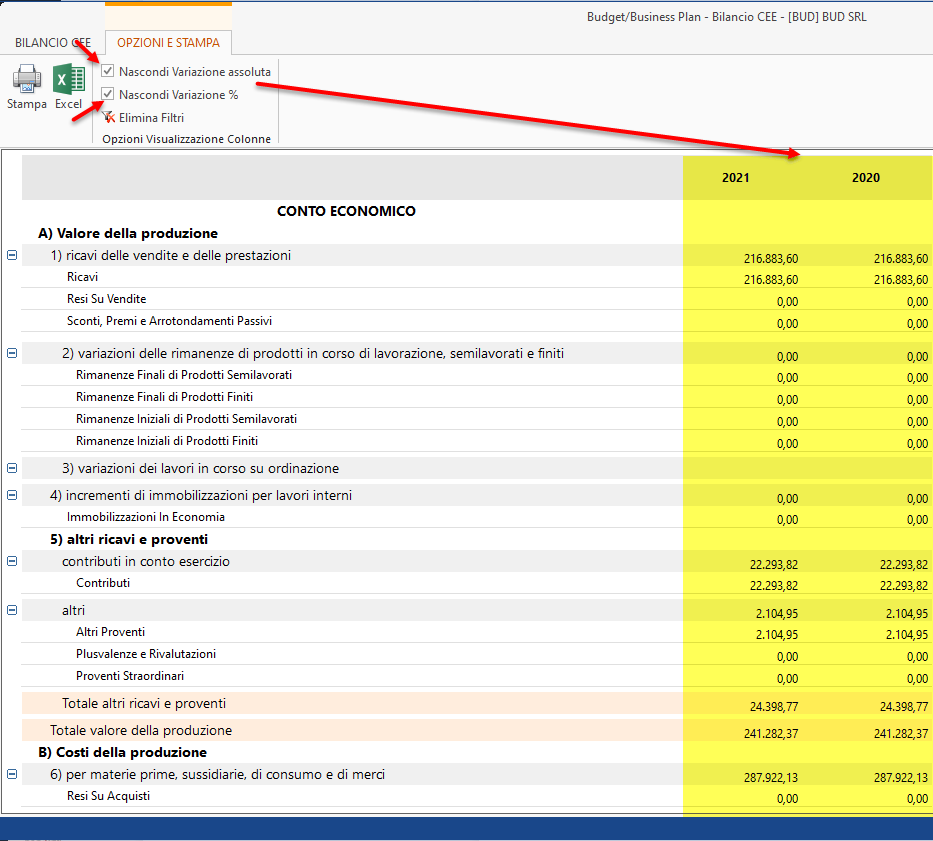
Task: Click 'Rimanenze Finali di Prodotti Semilavorati'
Action: [184, 375]
